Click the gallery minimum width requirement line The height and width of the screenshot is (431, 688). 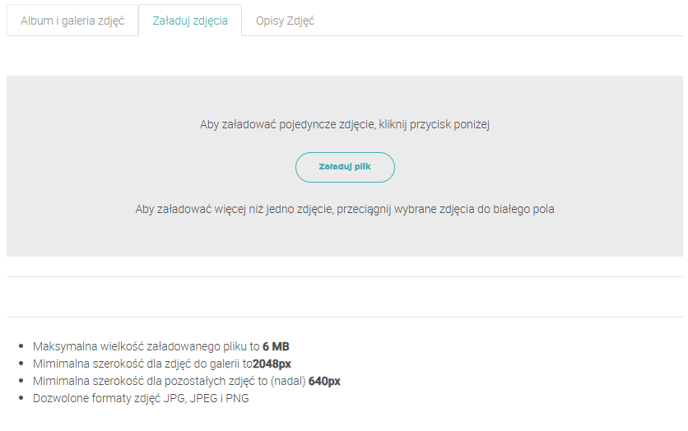[162, 363]
